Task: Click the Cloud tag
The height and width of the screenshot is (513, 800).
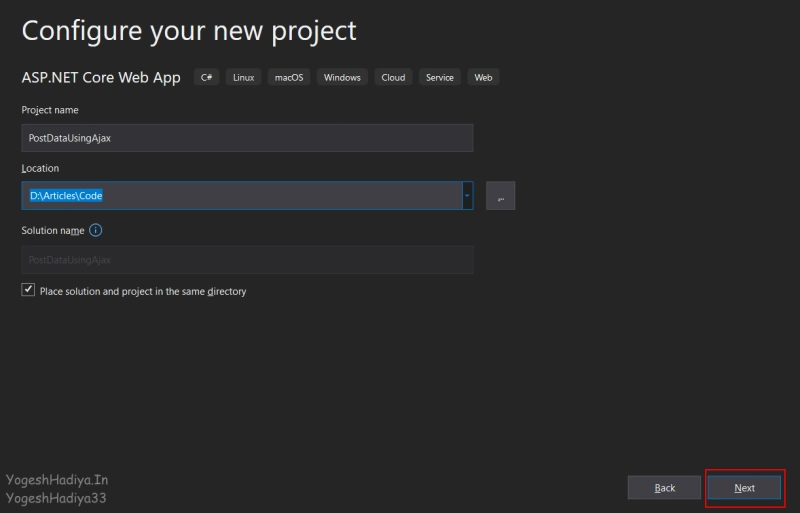Action: 393,77
